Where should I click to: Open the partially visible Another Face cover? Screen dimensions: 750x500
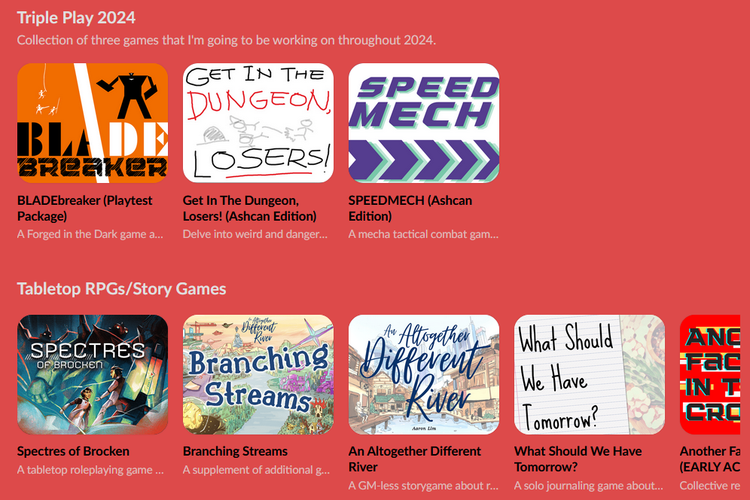click(x=710, y=375)
